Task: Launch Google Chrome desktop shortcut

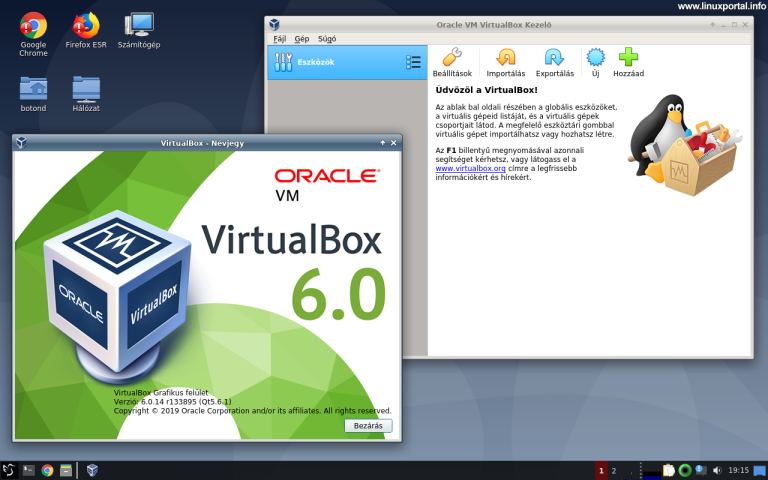Action: pos(33,34)
